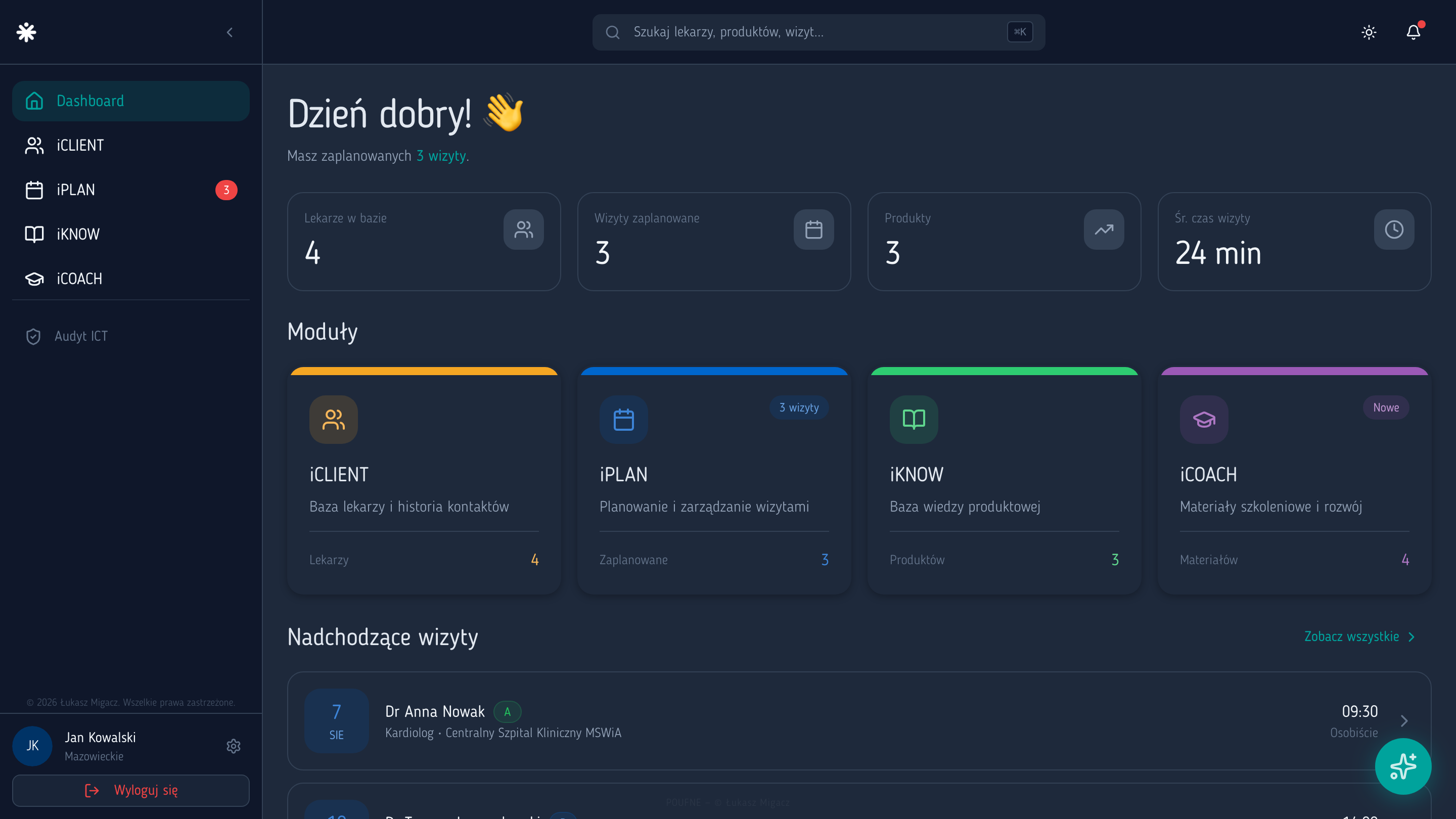Click the asterisk app logo
The height and width of the screenshot is (819, 1456).
tap(27, 32)
